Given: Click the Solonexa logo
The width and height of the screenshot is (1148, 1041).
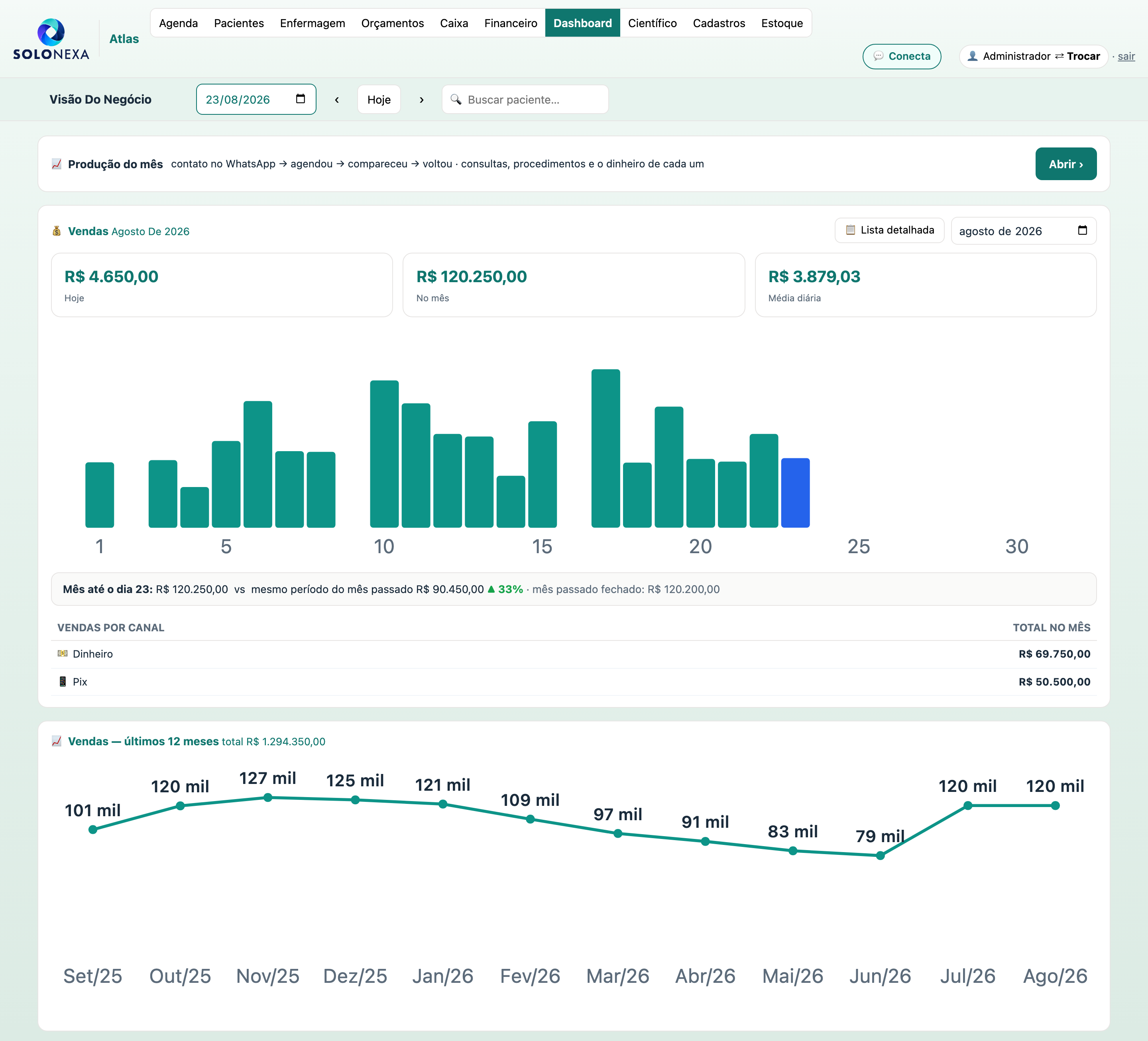Looking at the screenshot, I should pos(51,39).
